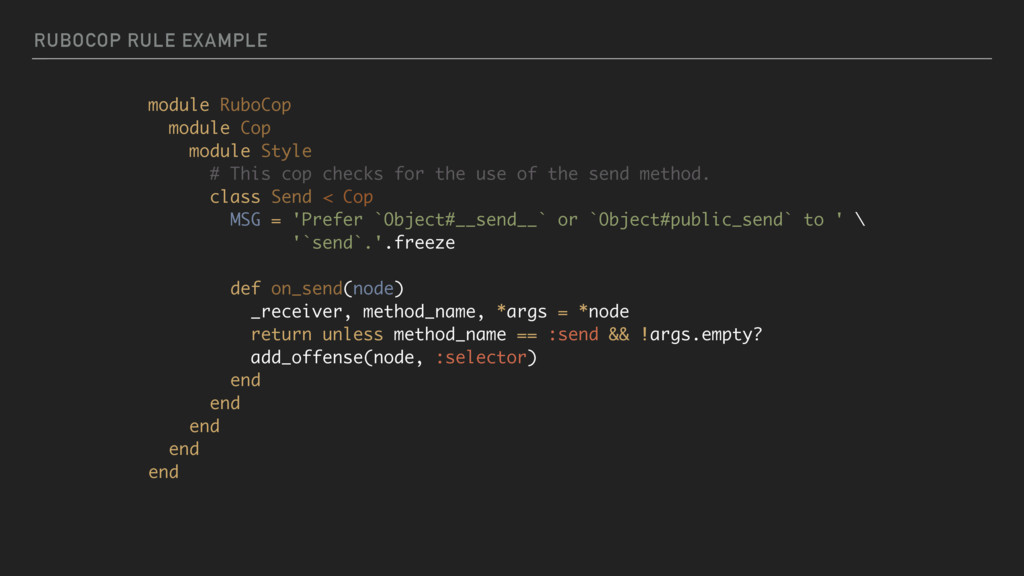Select the *args splat variable

click(521, 312)
